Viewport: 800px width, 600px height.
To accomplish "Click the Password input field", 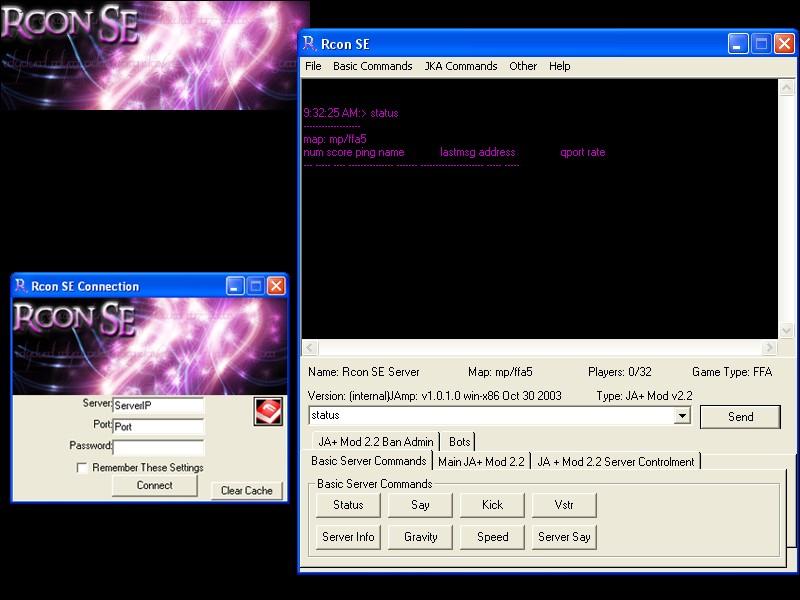I will coord(158,446).
